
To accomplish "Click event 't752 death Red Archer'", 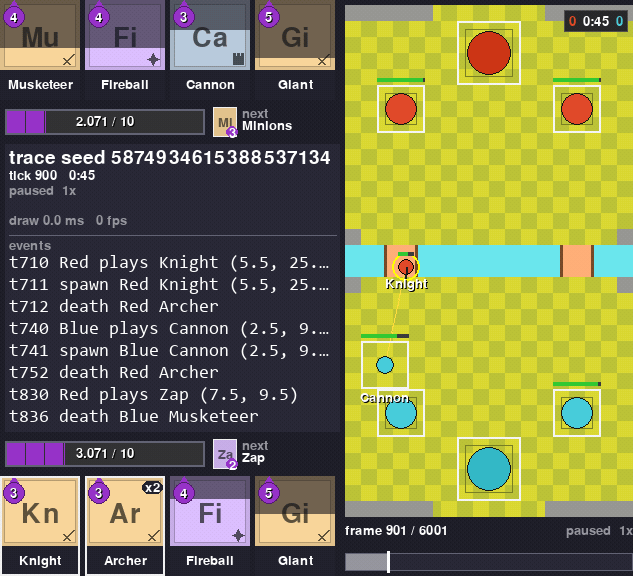I will point(114,373).
